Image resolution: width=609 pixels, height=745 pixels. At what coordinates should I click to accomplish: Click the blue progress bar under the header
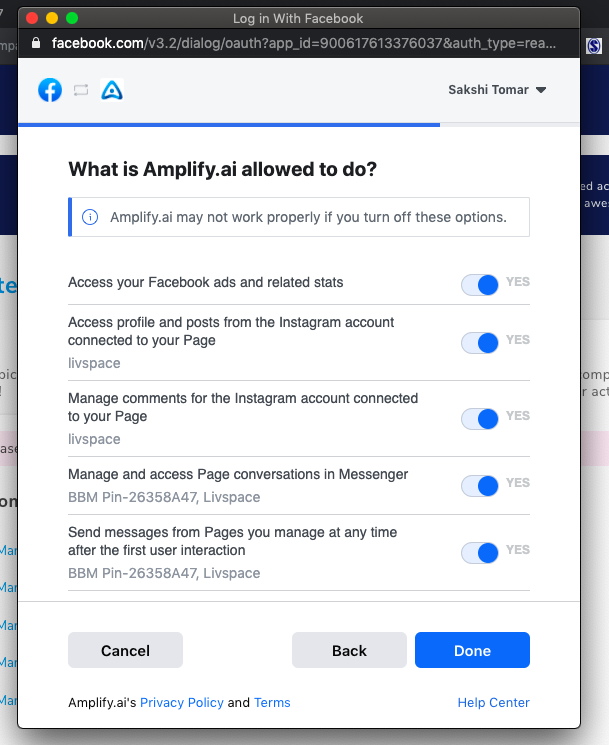tap(229, 125)
